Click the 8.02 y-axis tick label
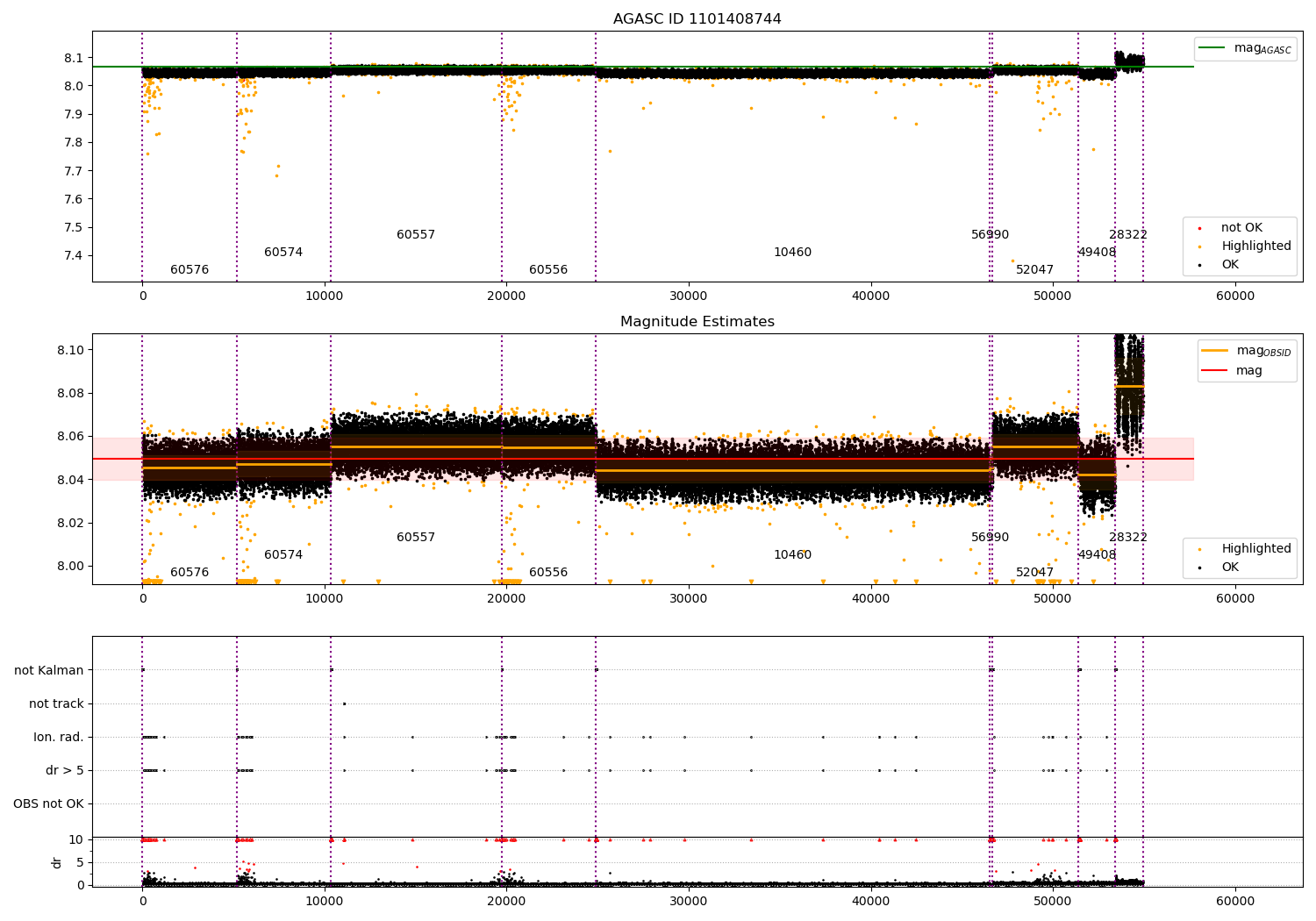The height and width of the screenshot is (921, 1316). (x=69, y=523)
